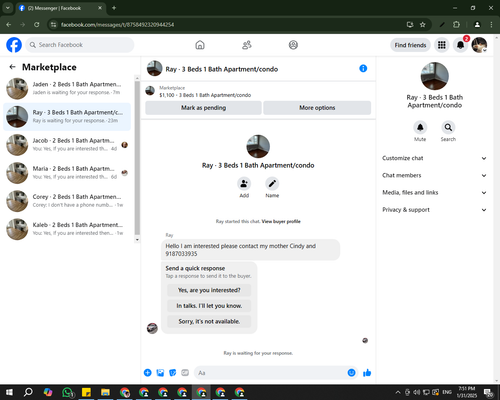500x400 pixels.
Task: Click Ray's message with phone number
Action: coord(250,250)
